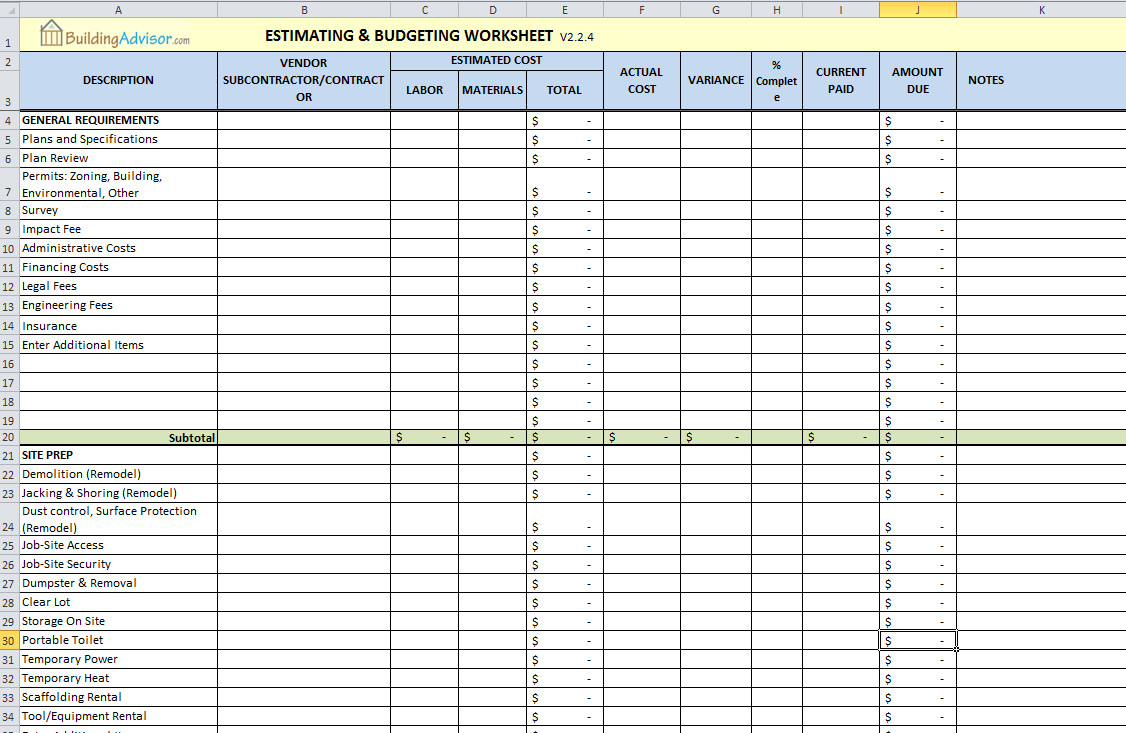
Task: Click the Subtotal label cell
Action: point(118,437)
